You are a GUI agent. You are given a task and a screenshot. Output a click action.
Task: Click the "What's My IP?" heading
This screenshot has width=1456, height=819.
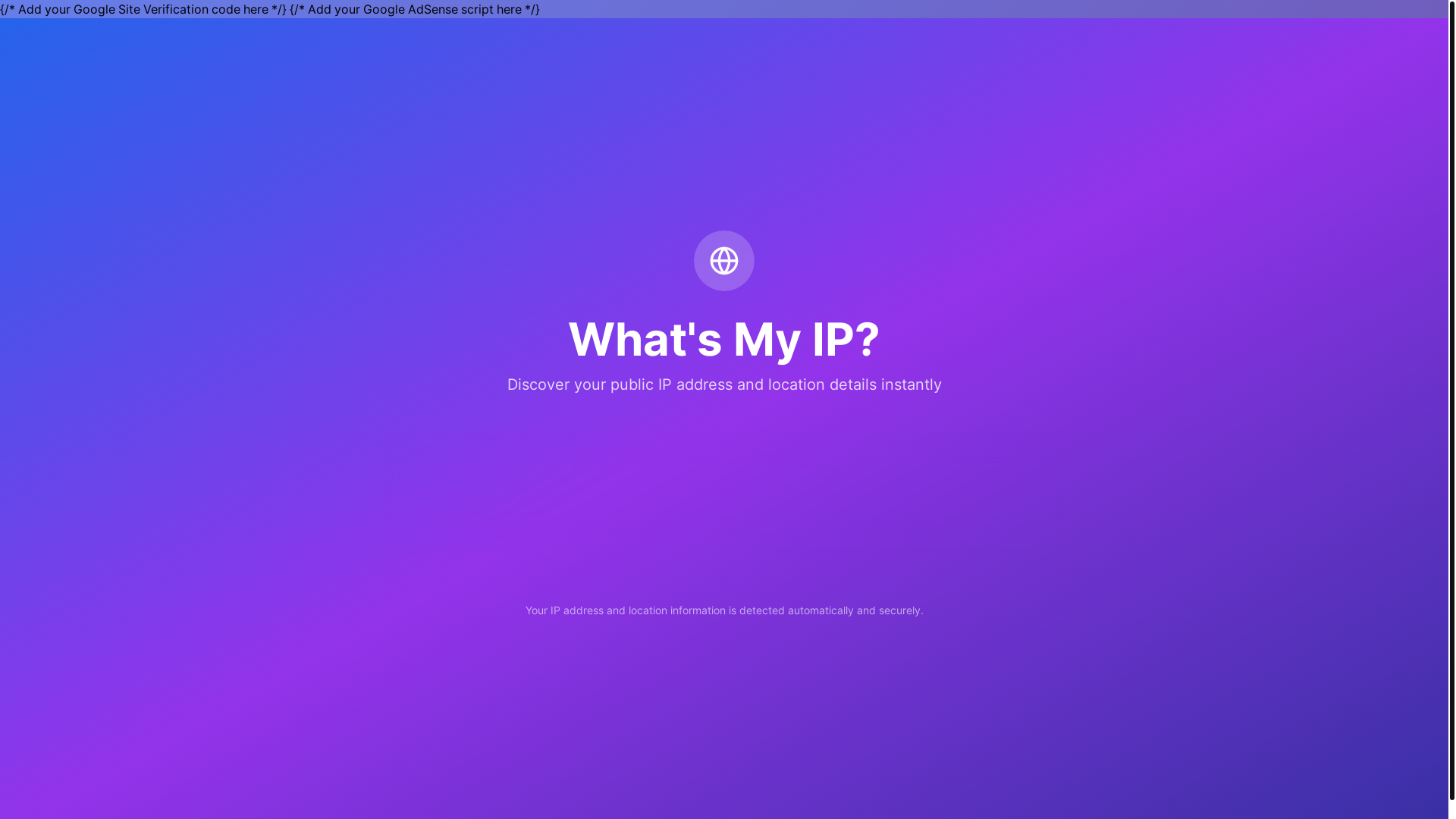[x=723, y=339]
